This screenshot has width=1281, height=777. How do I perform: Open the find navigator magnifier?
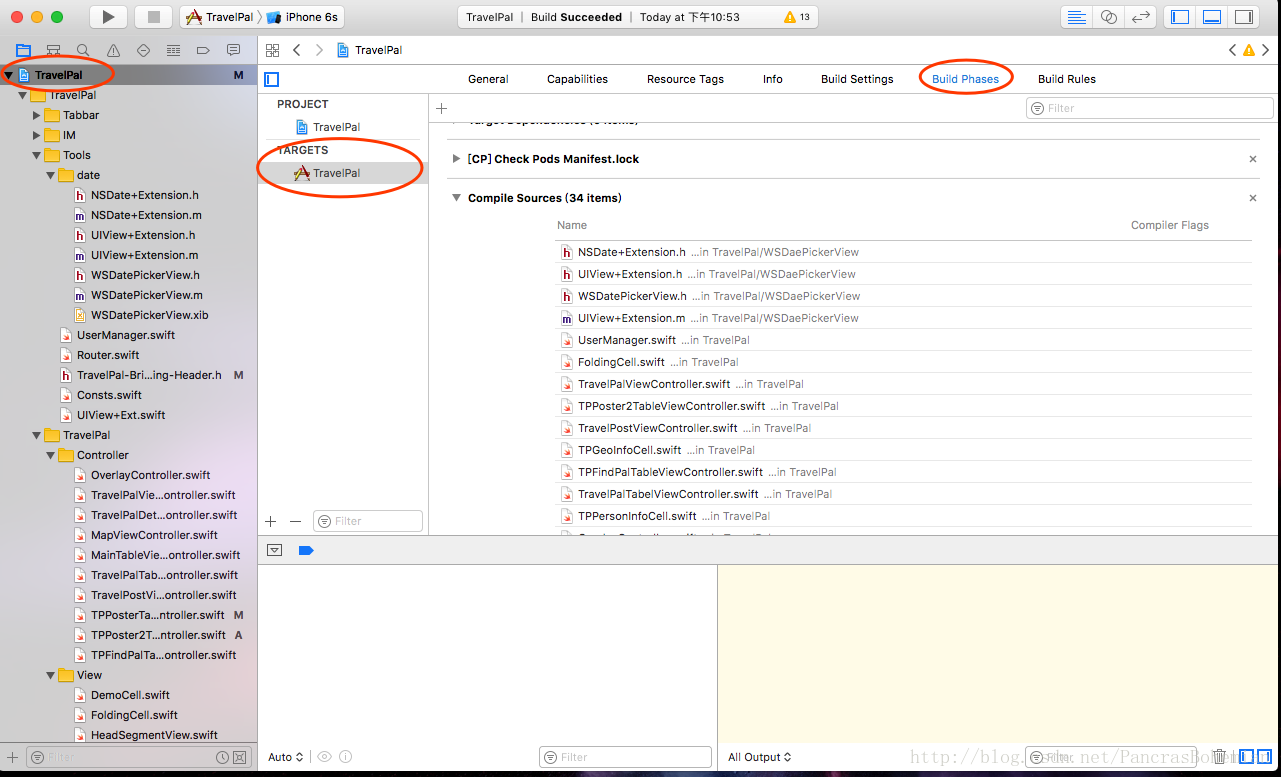[x=83, y=50]
